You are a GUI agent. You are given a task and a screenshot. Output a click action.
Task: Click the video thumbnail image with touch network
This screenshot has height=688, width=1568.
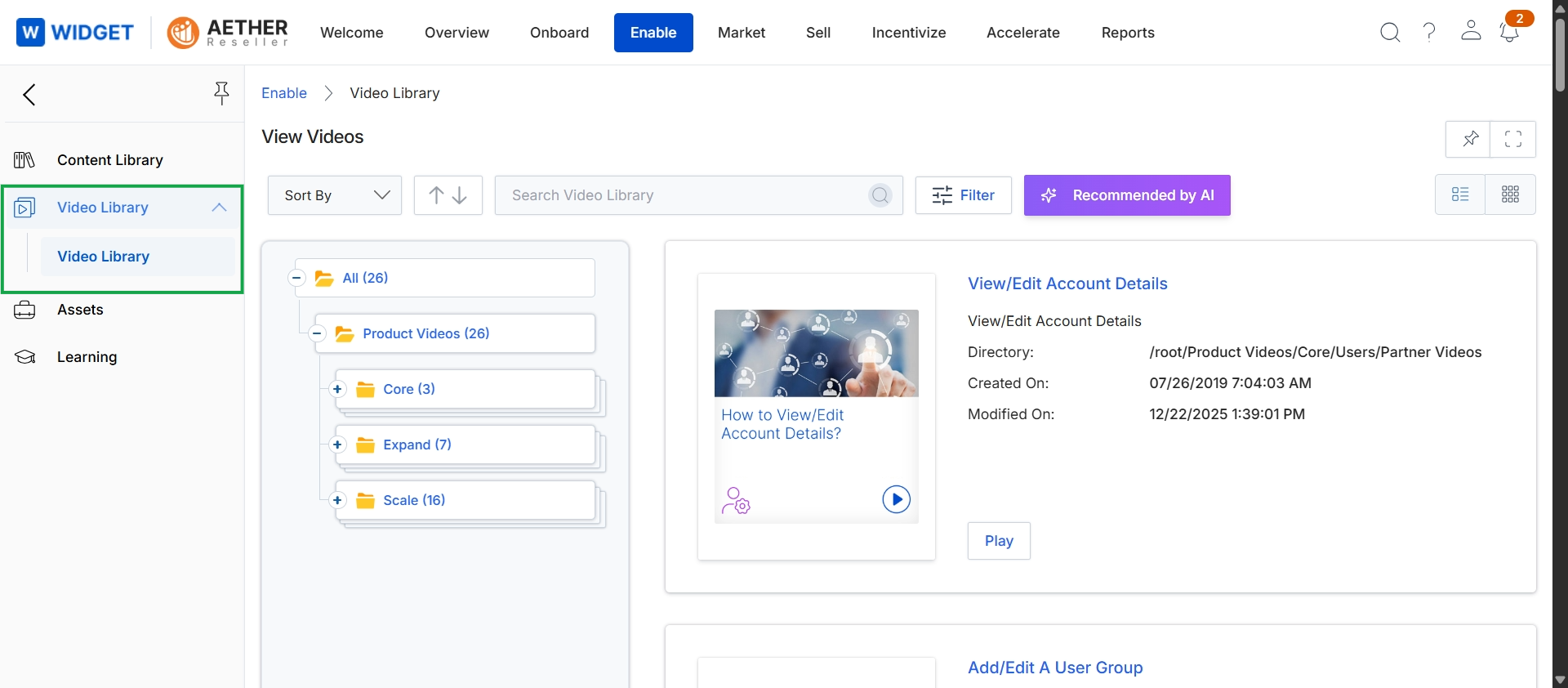817,353
